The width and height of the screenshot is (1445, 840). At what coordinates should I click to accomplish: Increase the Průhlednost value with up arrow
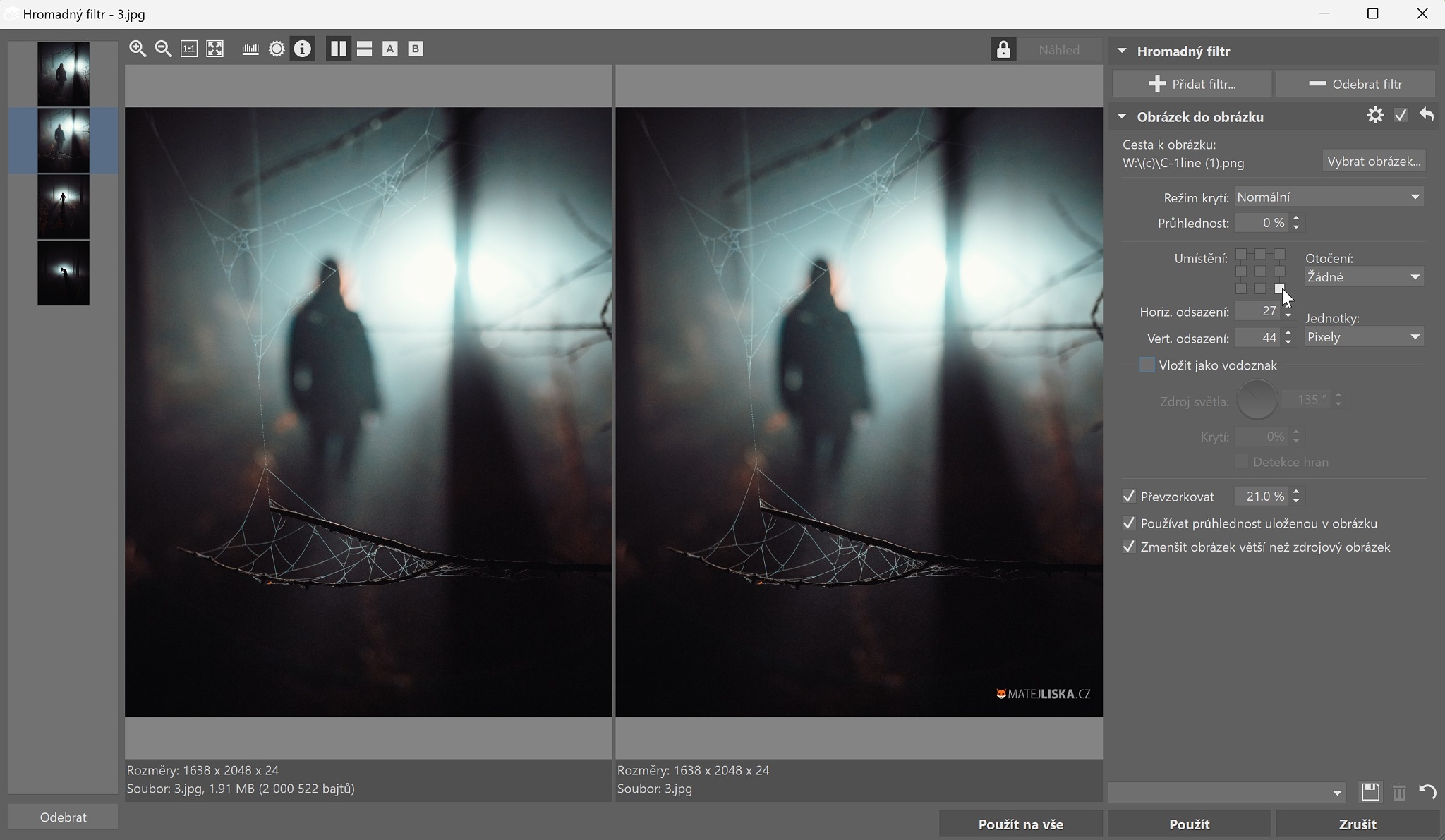pos(1296,218)
